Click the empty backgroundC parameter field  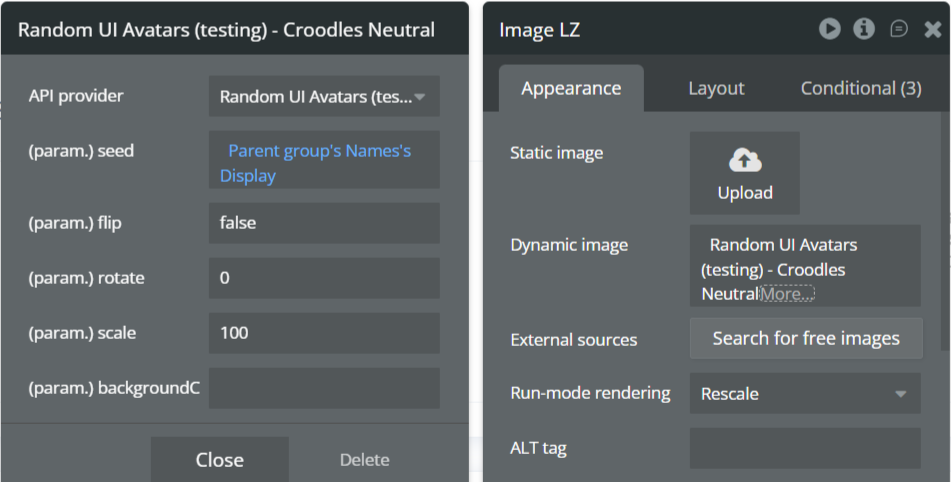click(x=324, y=388)
